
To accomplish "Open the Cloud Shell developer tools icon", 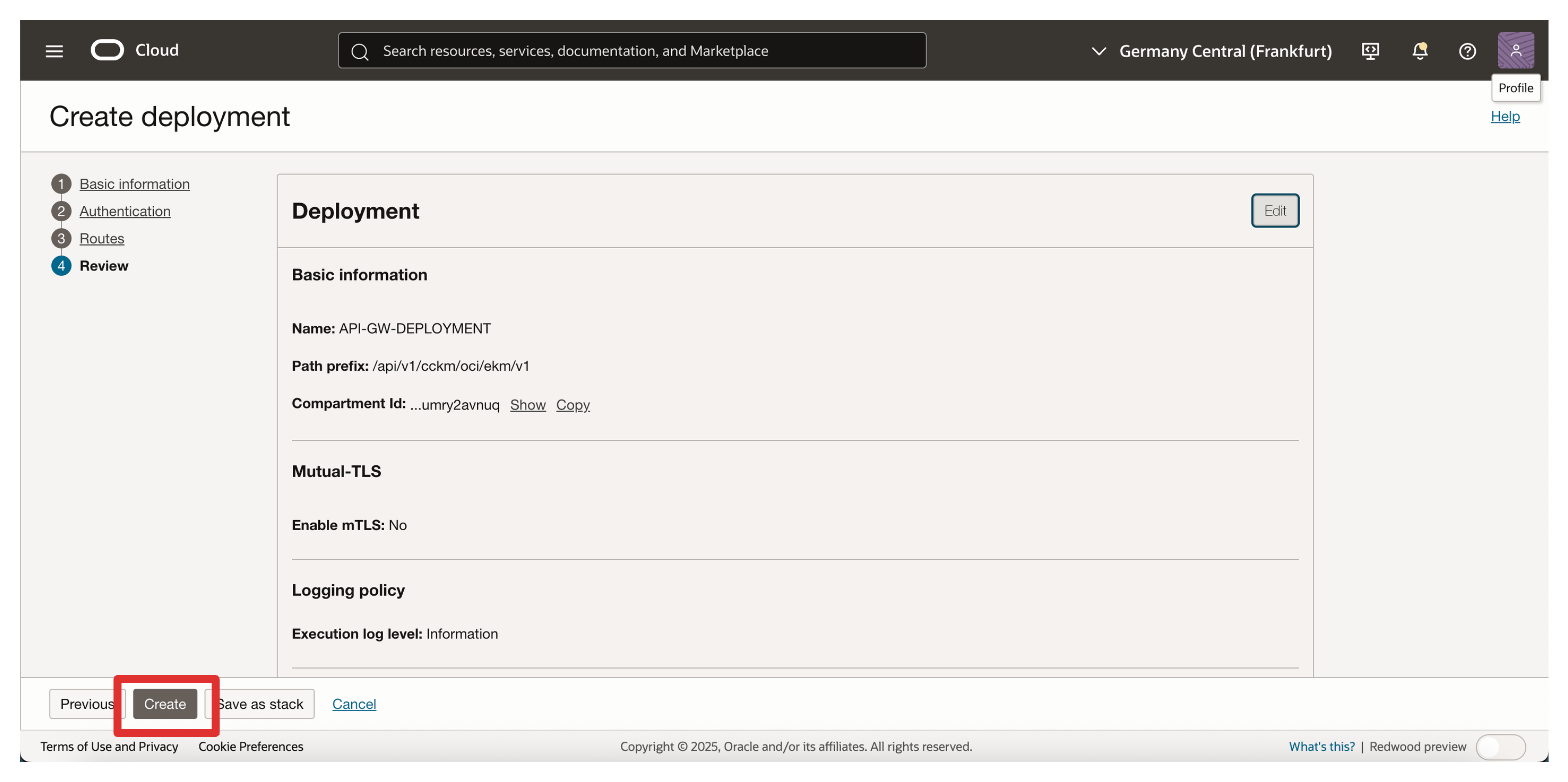I will [x=1371, y=51].
